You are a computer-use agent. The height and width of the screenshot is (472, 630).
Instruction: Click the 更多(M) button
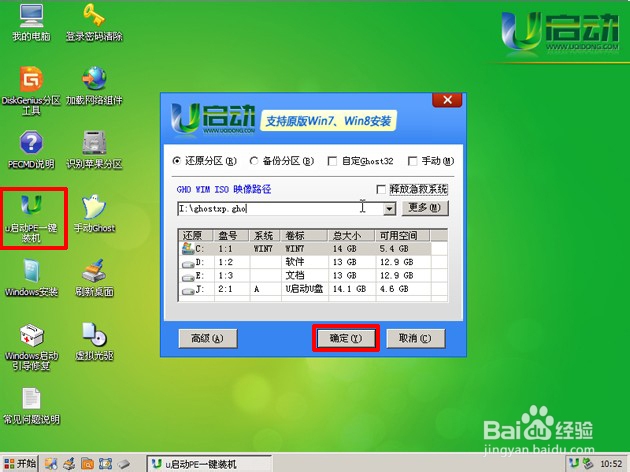(425, 208)
